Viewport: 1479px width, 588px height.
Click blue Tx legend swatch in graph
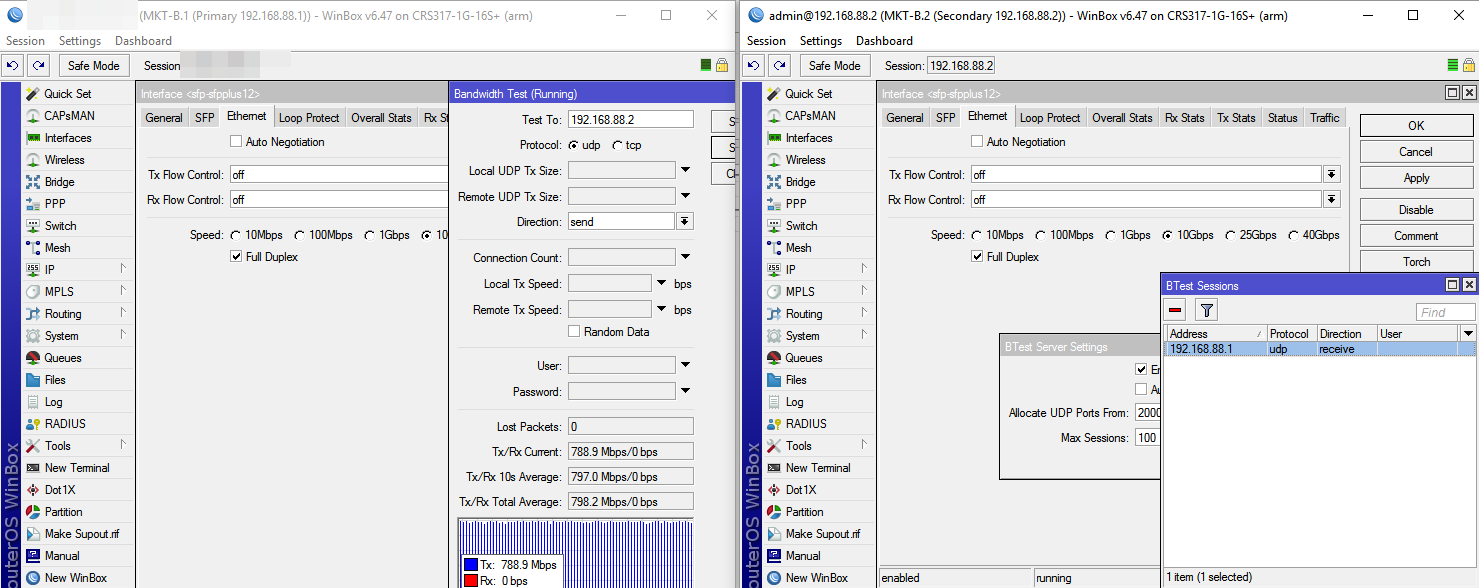471,565
